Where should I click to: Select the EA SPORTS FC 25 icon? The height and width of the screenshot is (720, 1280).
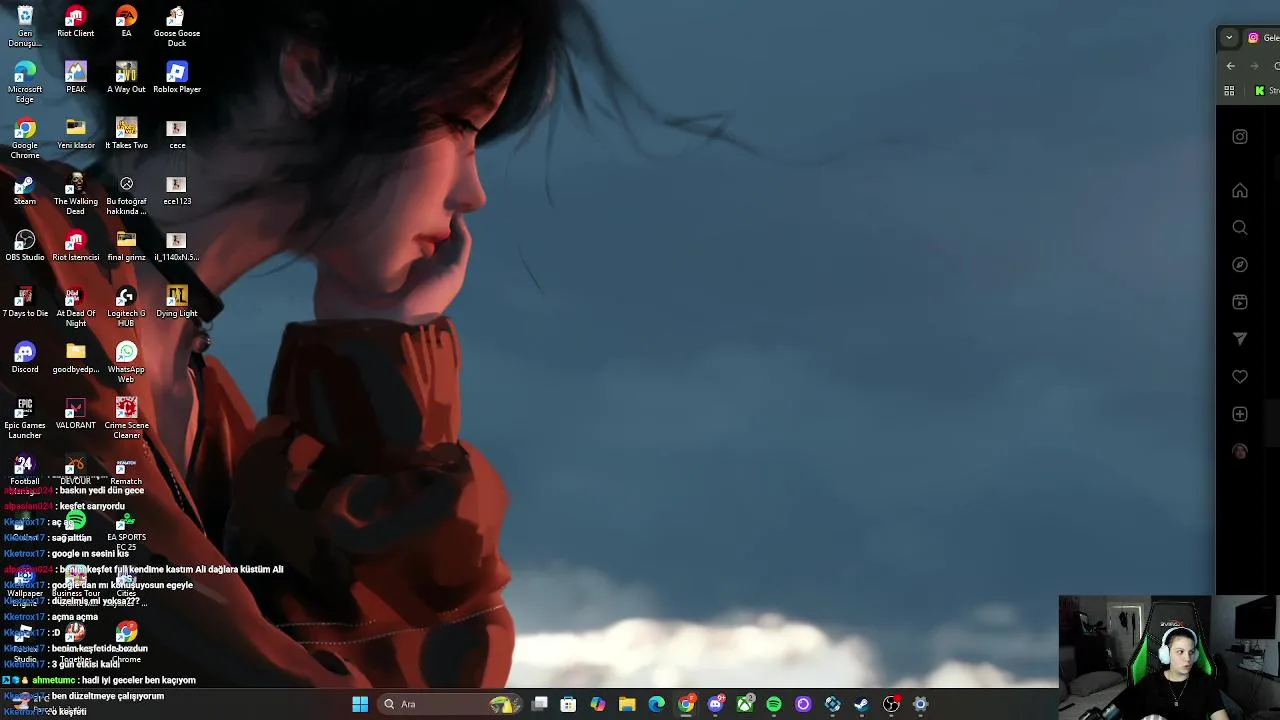click(126, 532)
